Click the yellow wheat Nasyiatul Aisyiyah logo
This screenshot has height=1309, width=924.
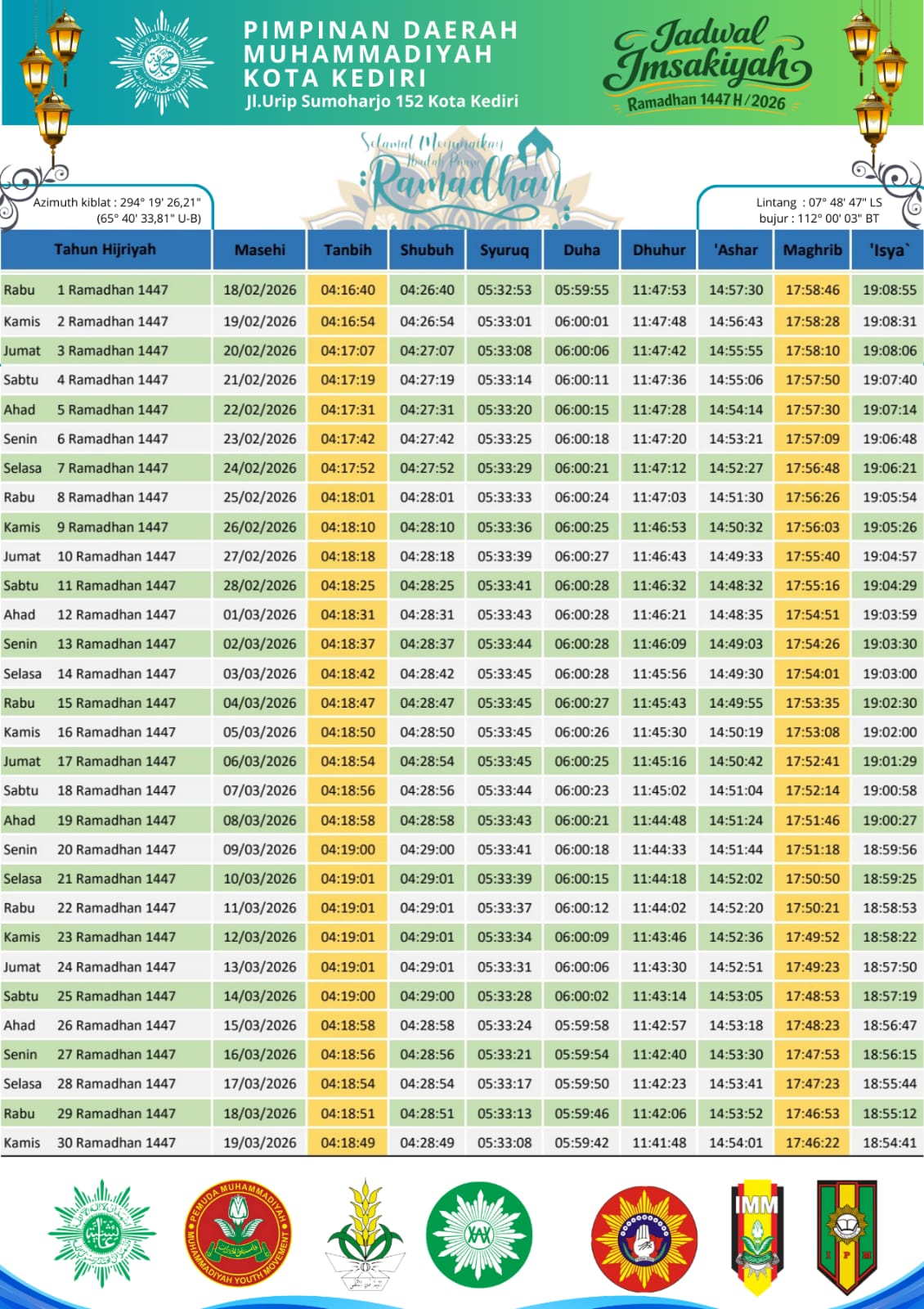[365, 1235]
